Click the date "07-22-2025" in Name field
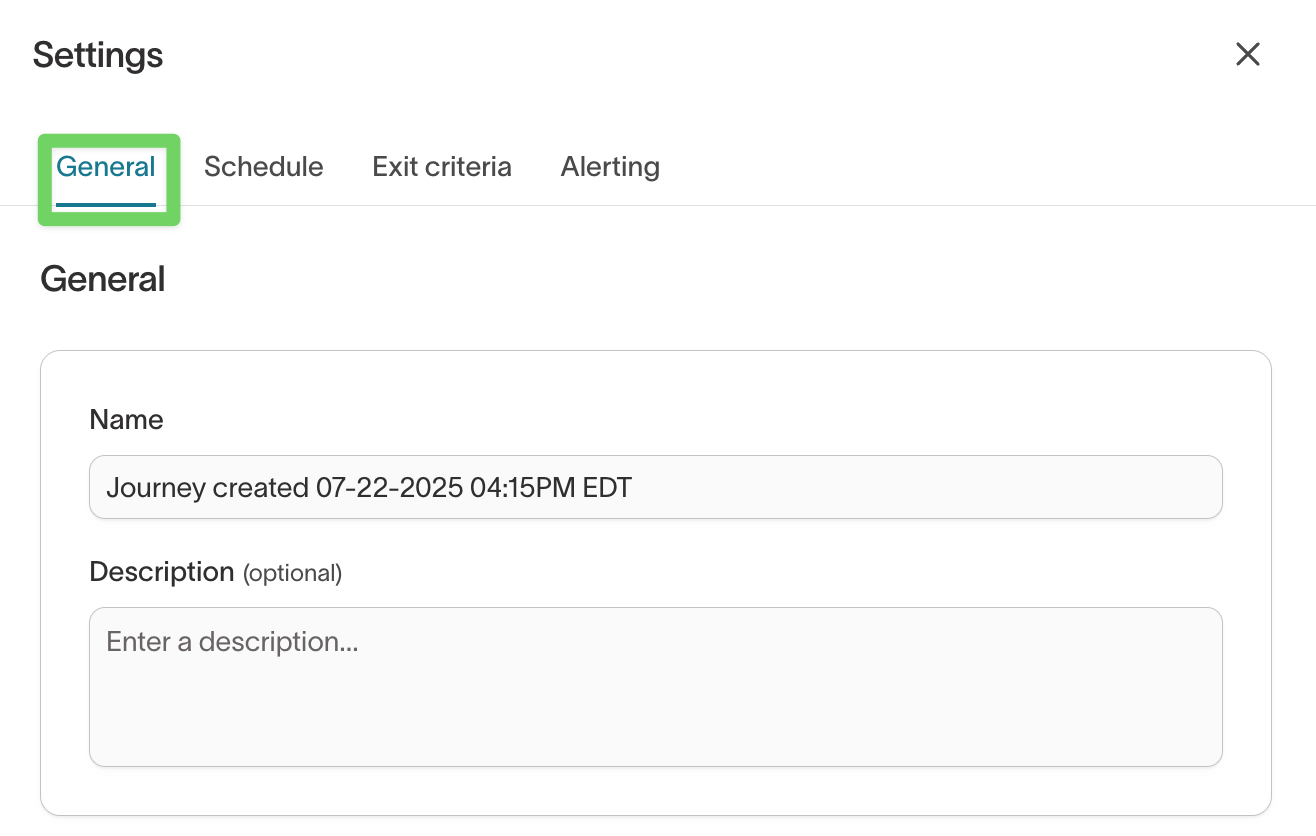Viewport: 1316px width, 836px height. point(389,488)
